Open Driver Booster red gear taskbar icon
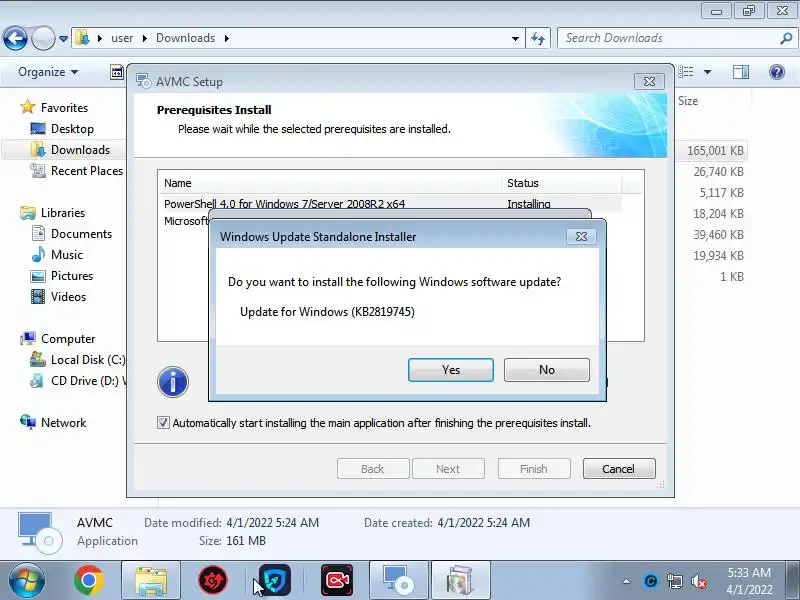Image resolution: width=800 pixels, height=600 pixels. 213,581
